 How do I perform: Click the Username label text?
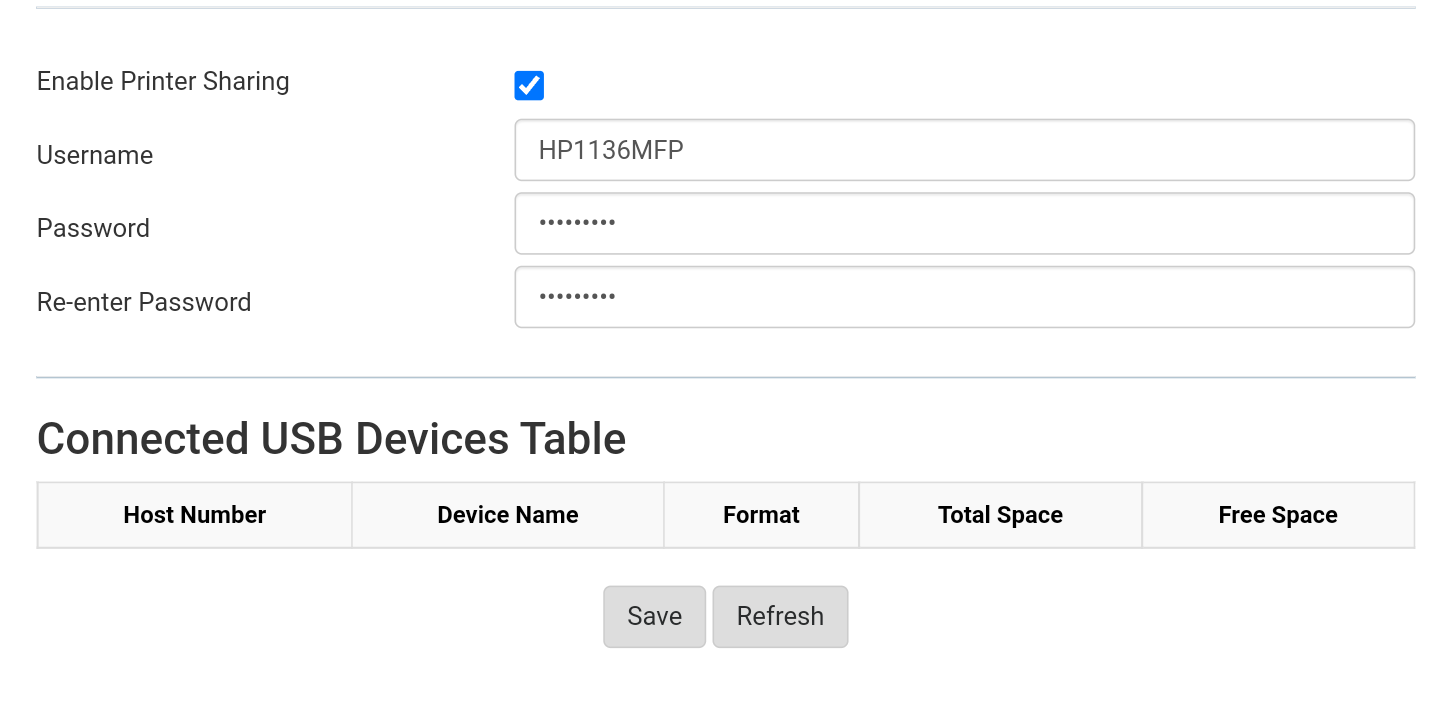[x=95, y=155]
